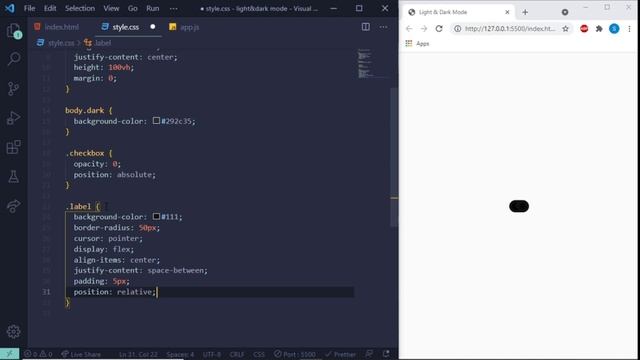Open the Testing flask view
The image size is (640, 360).
click(13, 177)
